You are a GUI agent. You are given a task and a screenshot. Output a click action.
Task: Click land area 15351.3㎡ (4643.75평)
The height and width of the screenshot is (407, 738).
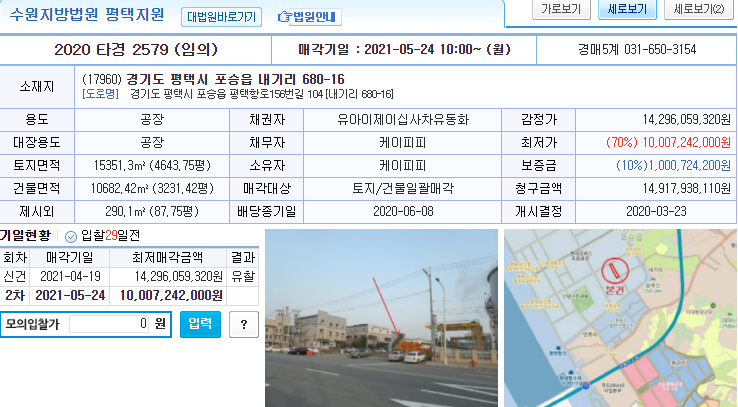tap(152, 166)
